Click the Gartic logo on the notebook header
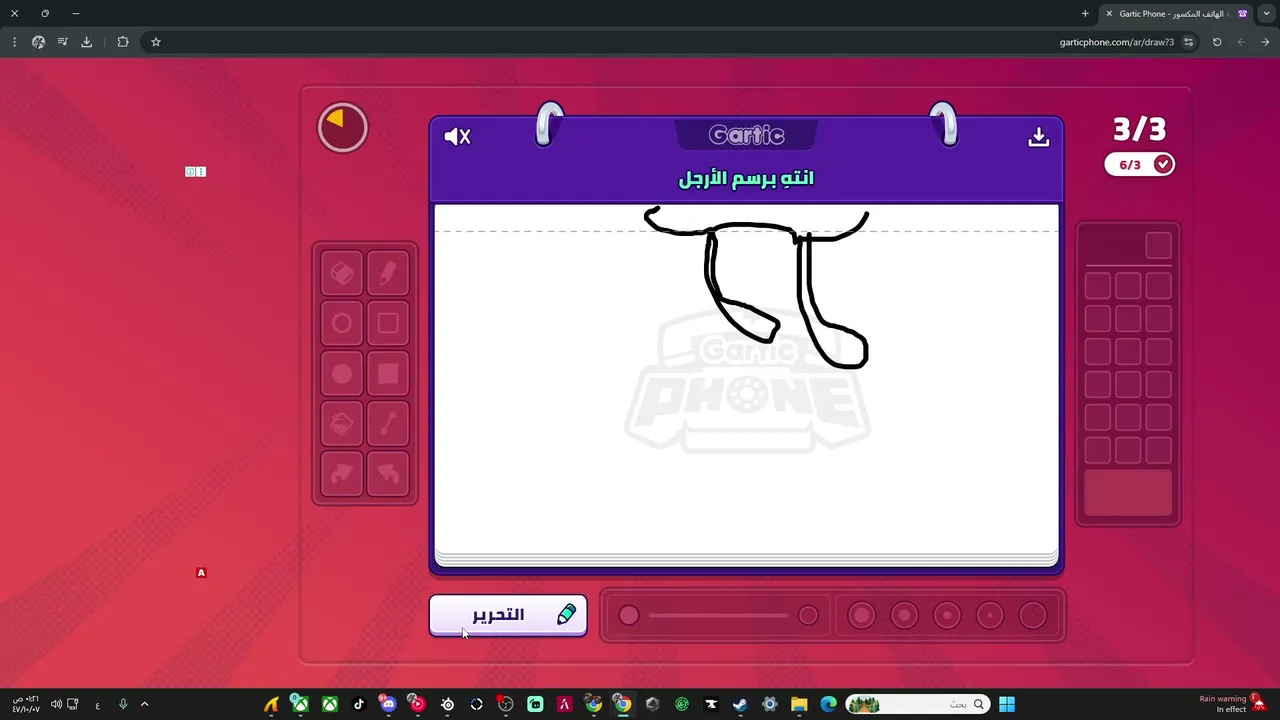 pos(746,135)
